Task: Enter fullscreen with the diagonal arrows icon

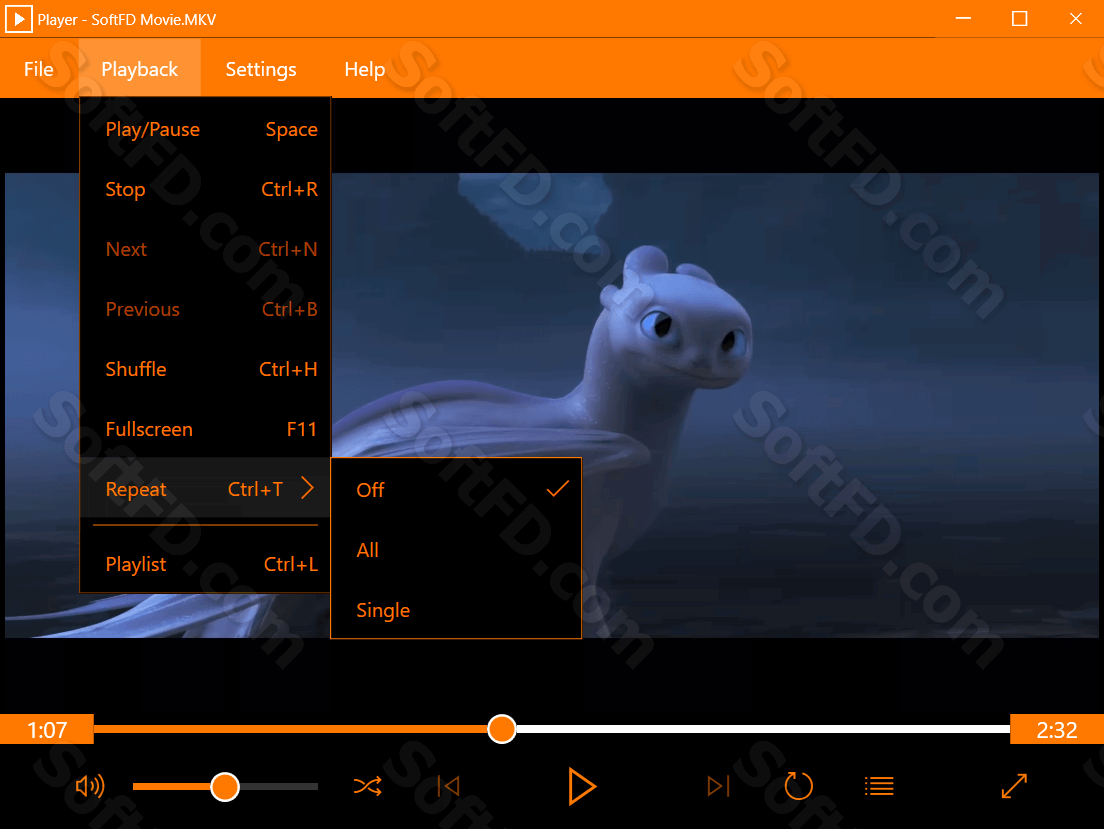Action: point(1014,786)
